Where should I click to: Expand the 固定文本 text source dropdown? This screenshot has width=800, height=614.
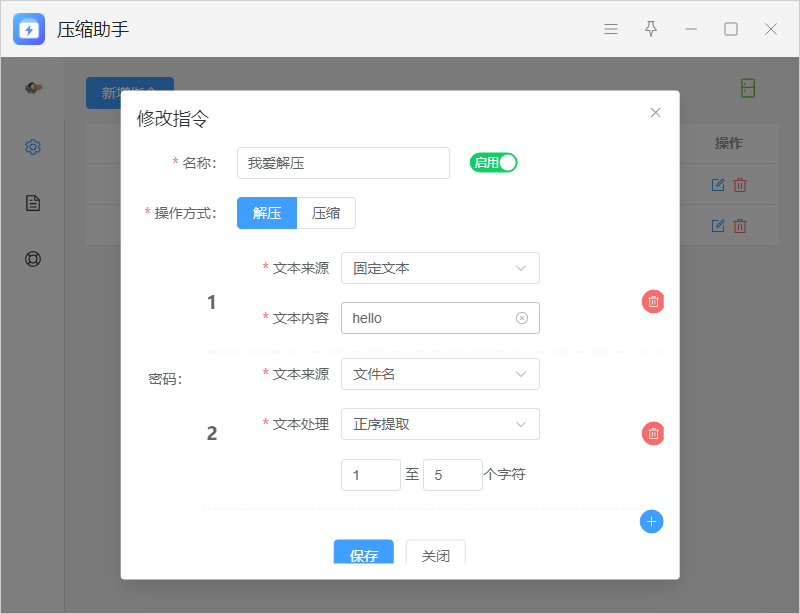[x=440, y=268]
